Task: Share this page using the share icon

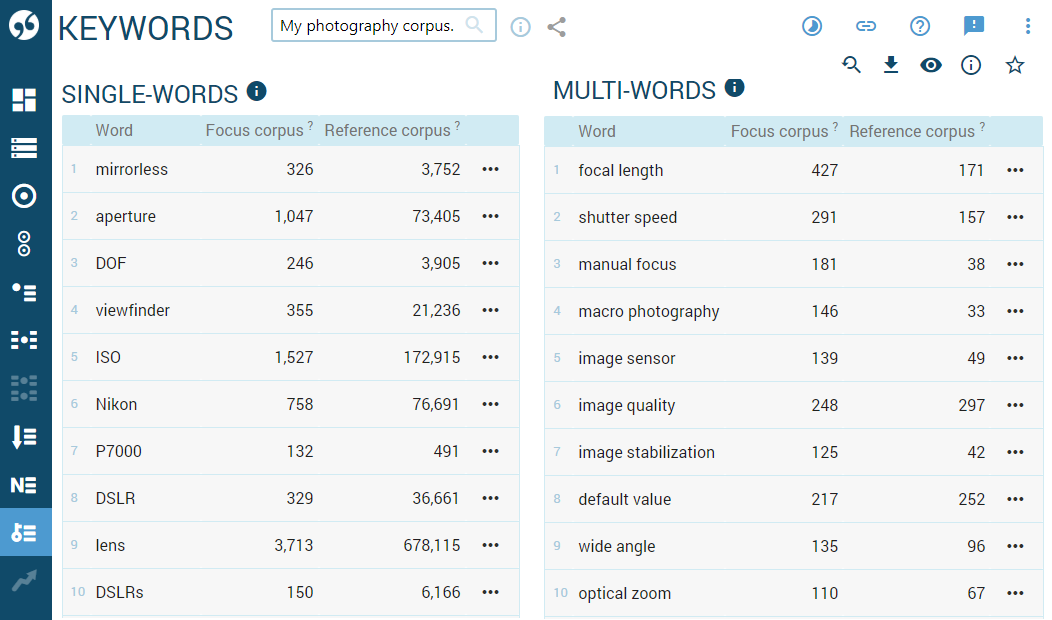Action: tap(557, 28)
